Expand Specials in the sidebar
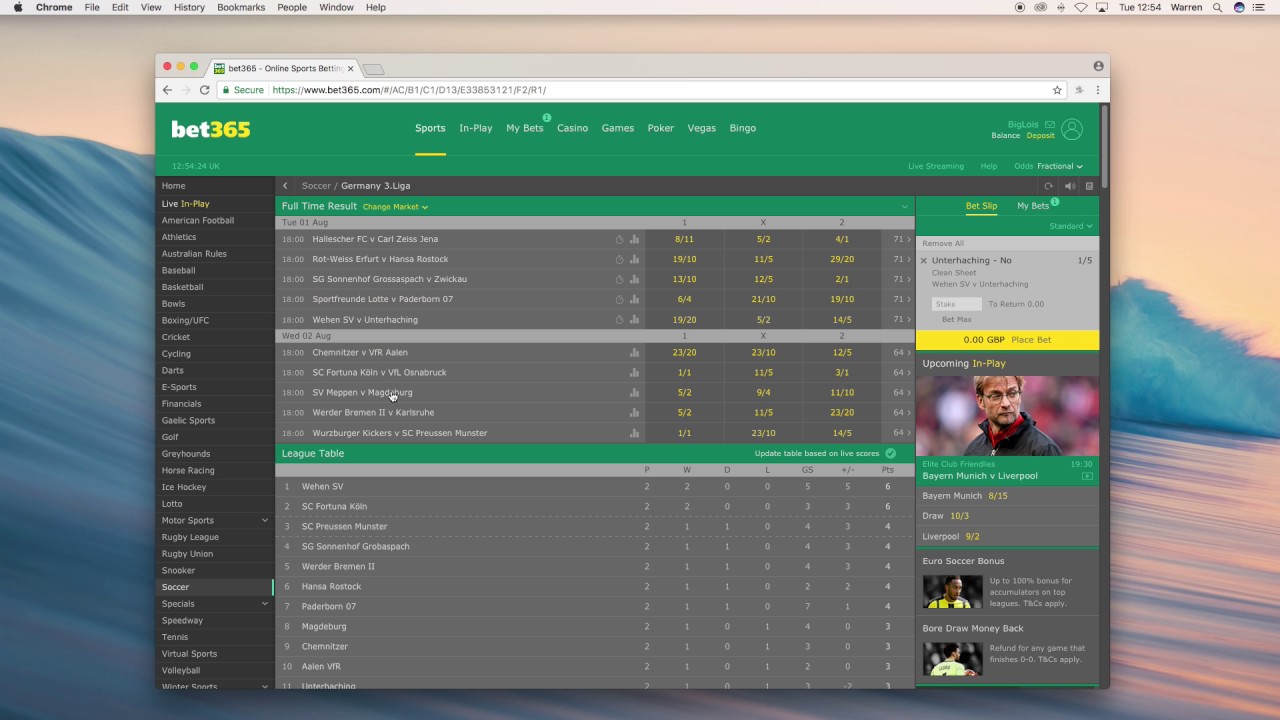The image size is (1280, 720). click(x=265, y=604)
